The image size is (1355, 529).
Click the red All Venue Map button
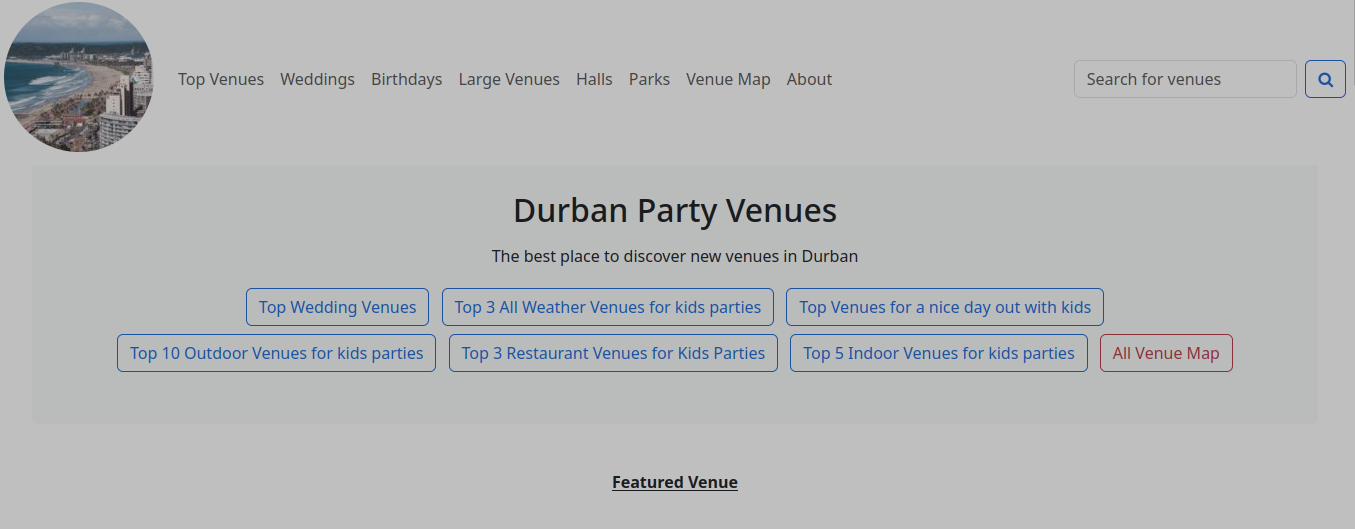(x=1166, y=353)
